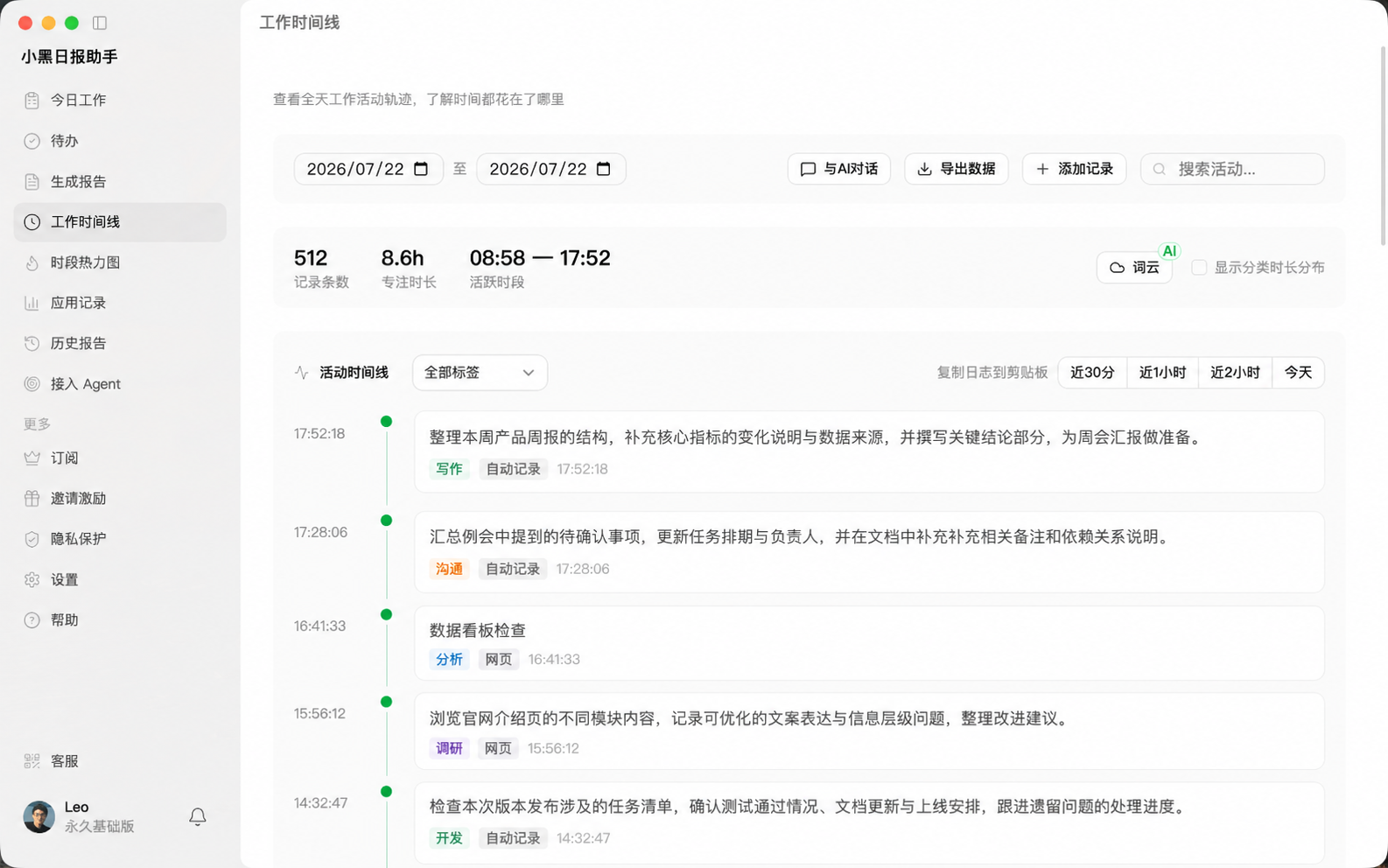Open record starting 浏览官网介绍页

[869, 731]
